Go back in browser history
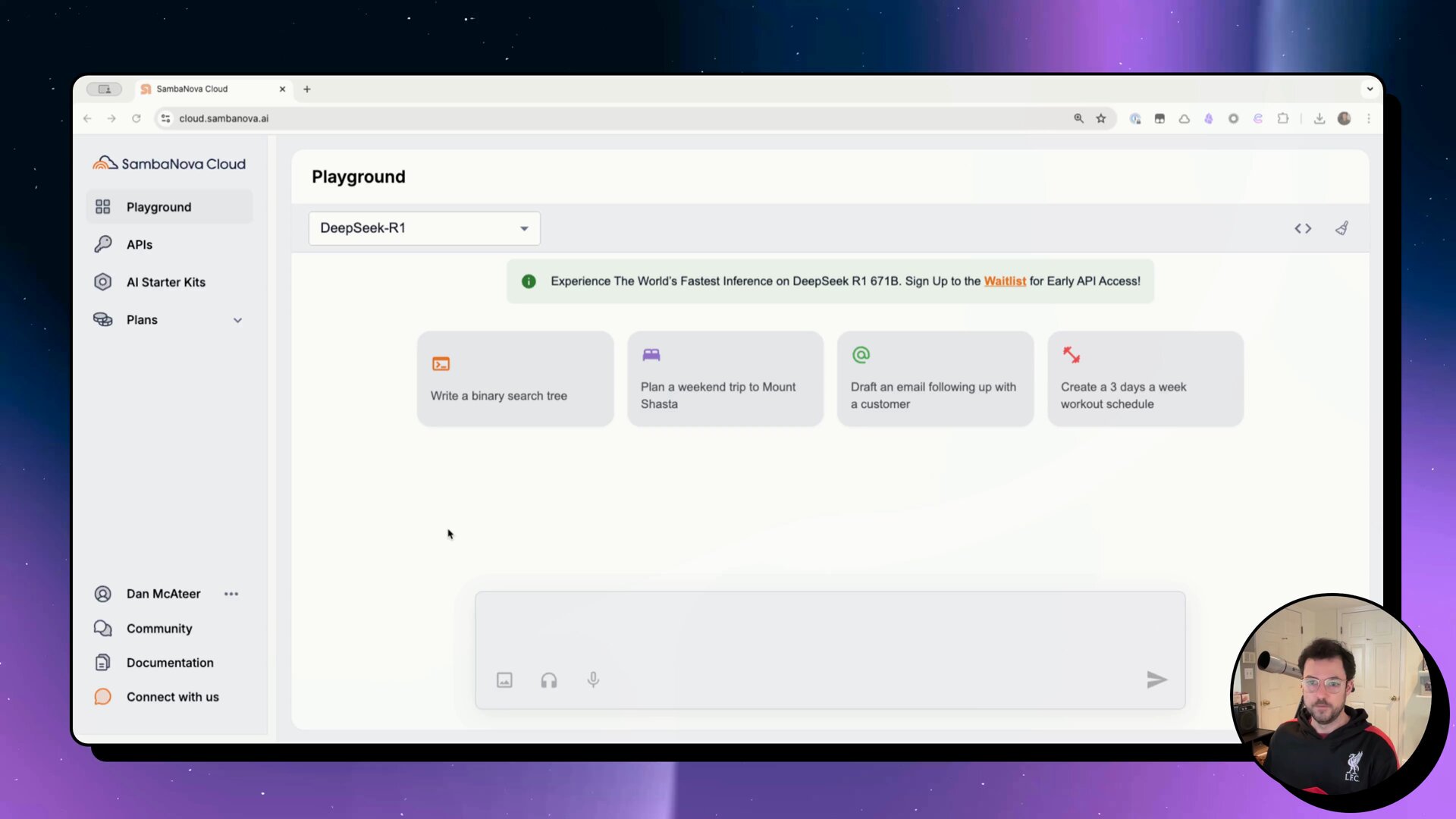The image size is (1456, 819). click(x=87, y=118)
